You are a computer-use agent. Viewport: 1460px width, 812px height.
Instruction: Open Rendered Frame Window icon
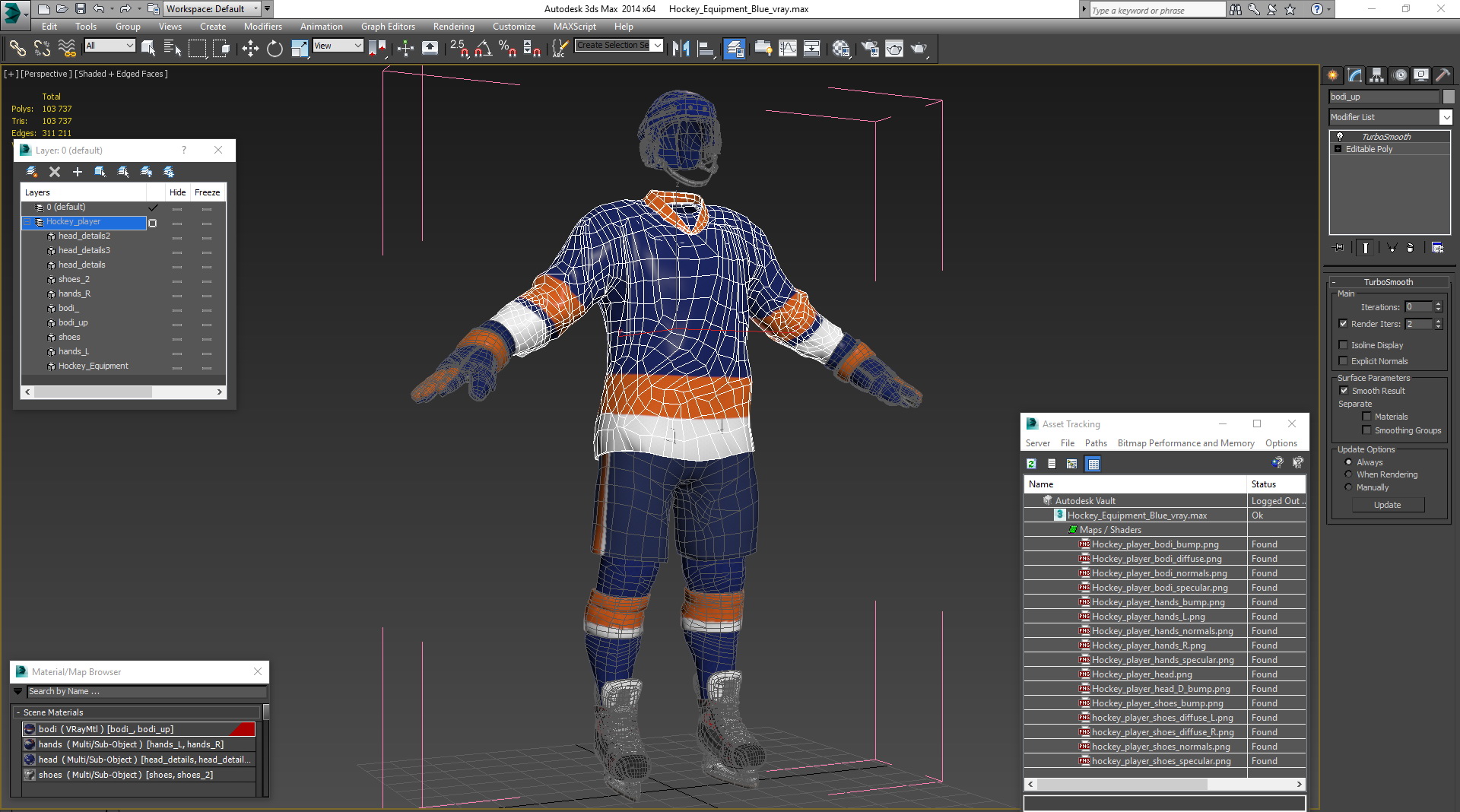(894, 49)
